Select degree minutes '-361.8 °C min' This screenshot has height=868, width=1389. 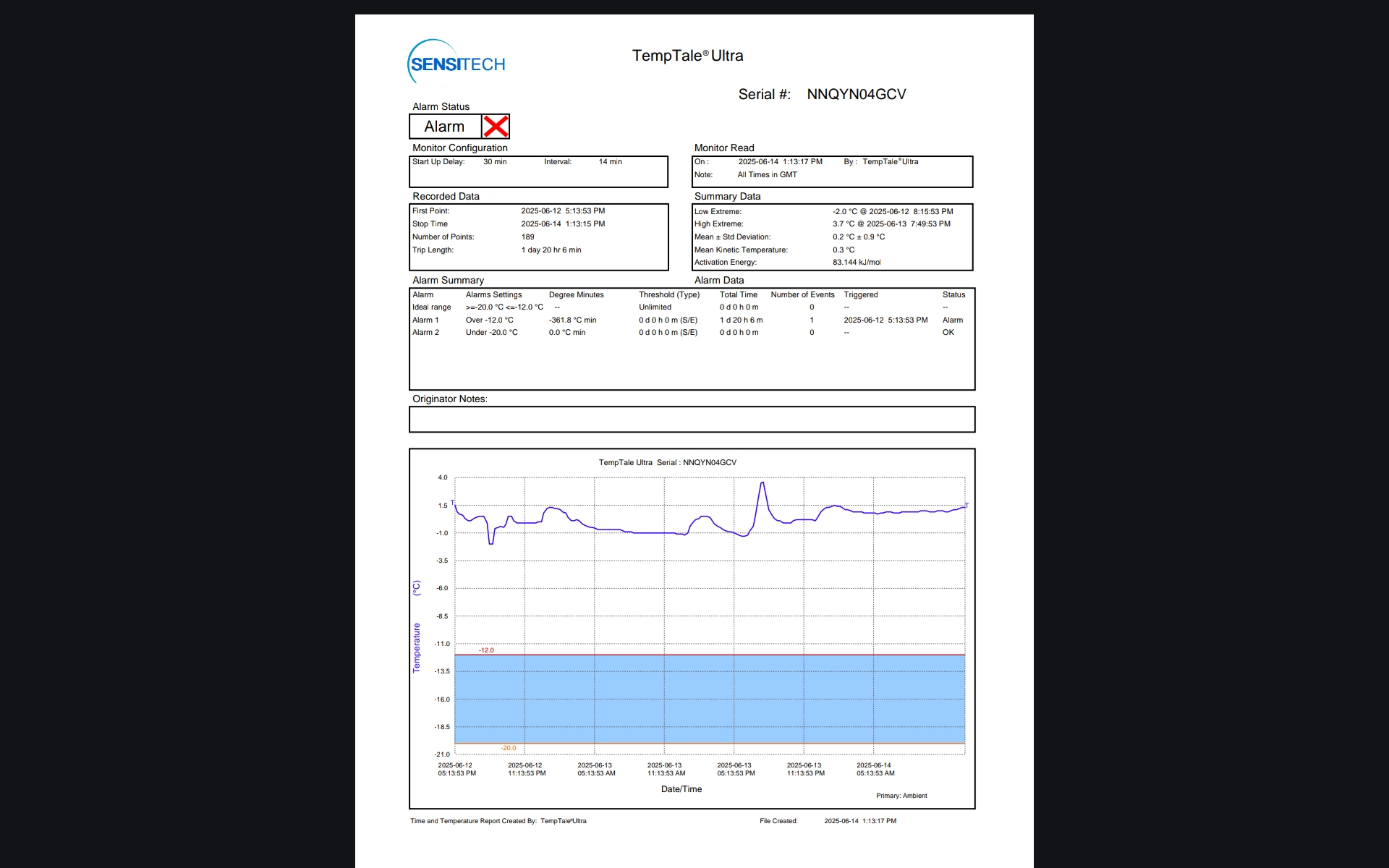[x=572, y=320]
